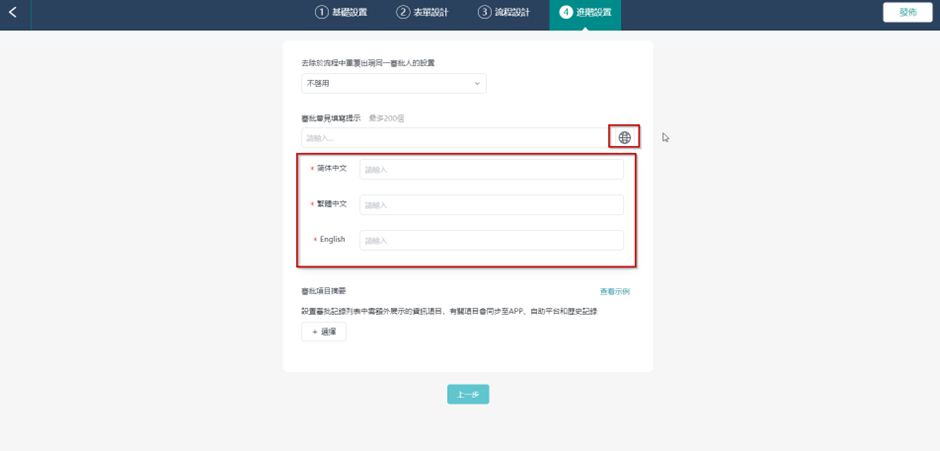
Task: Click the 繁體中文 field label
Action: coord(331,204)
